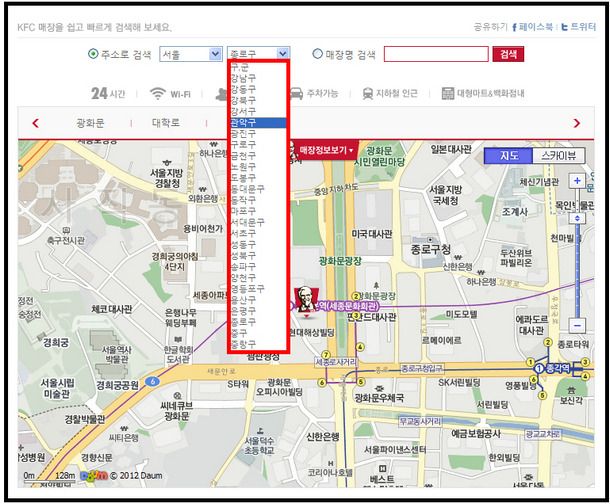Select 동대문구 in the district list
This screenshot has height=504, width=610.
click(x=258, y=189)
